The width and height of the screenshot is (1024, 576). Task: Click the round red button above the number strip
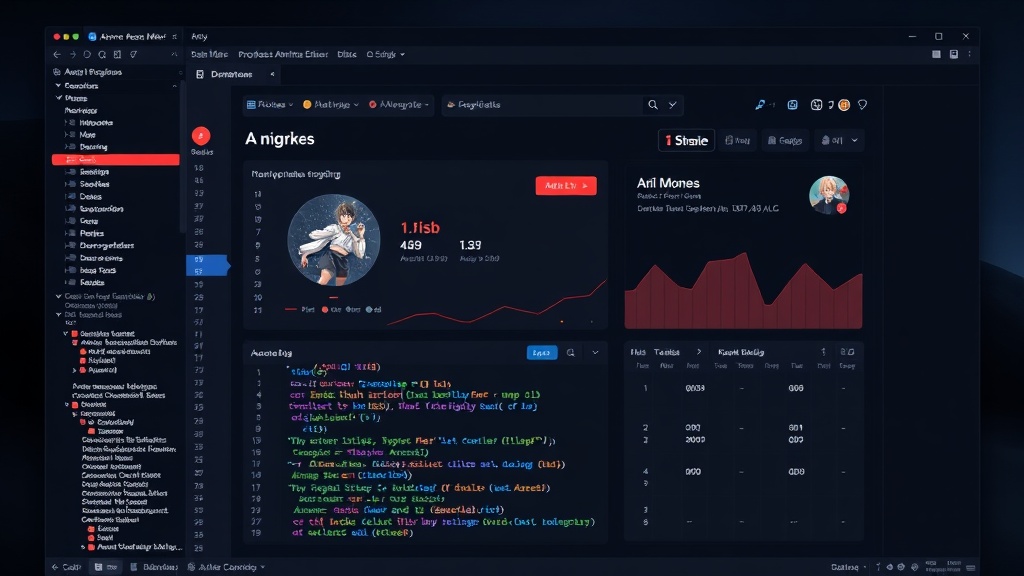[201, 136]
